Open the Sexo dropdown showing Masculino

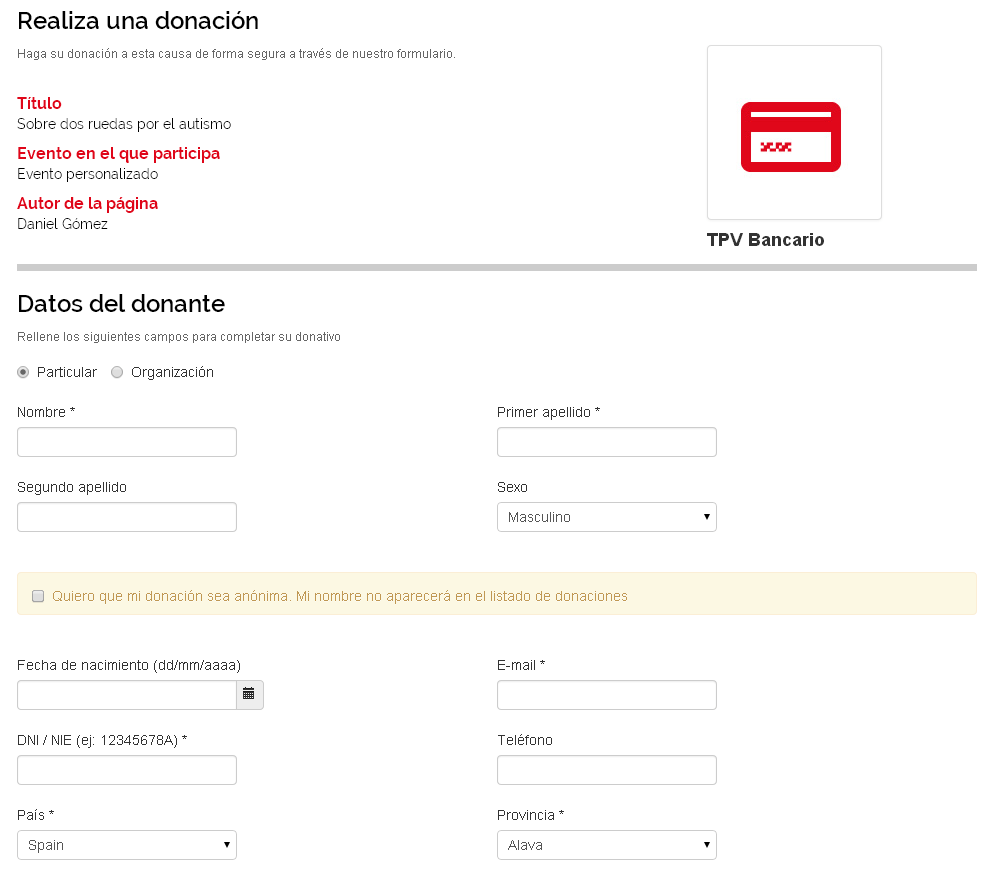[x=606, y=517]
